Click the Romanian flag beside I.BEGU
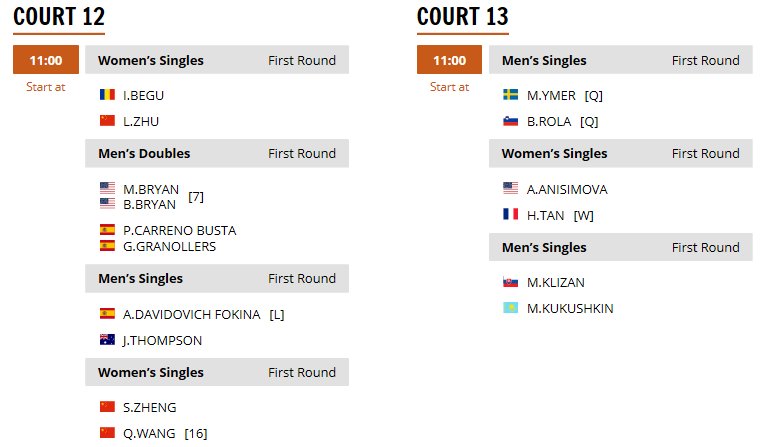 pos(107,95)
